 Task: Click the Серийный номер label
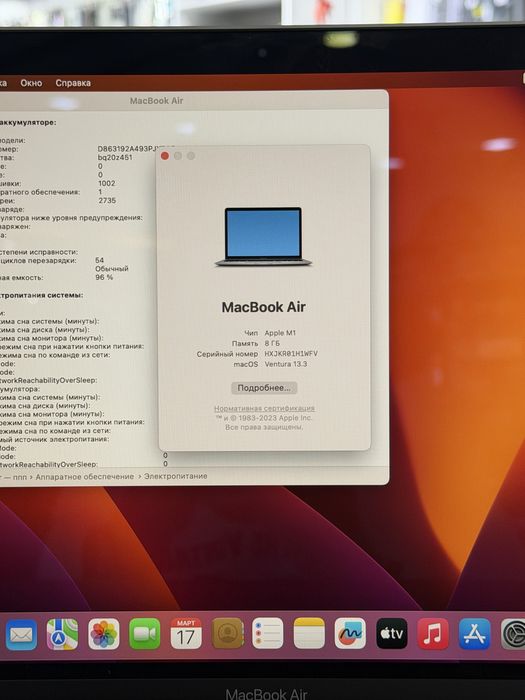[228, 354]
